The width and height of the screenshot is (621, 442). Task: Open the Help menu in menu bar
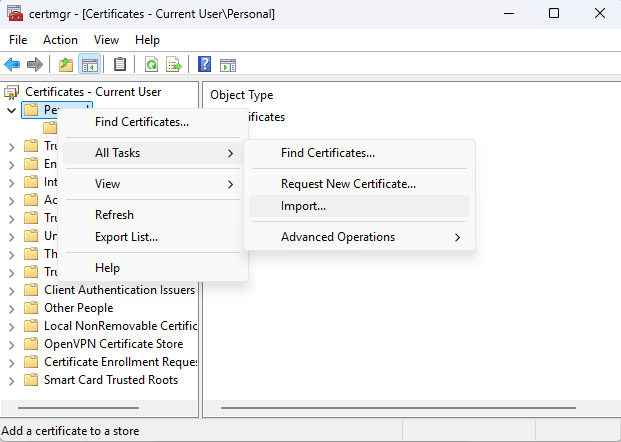click(x=147, y=40)
